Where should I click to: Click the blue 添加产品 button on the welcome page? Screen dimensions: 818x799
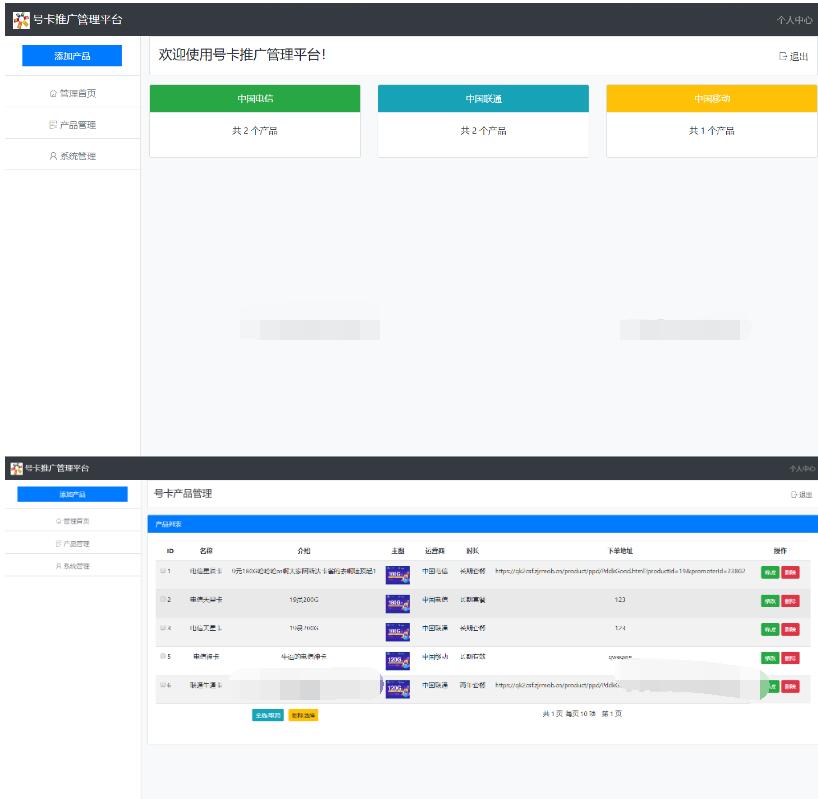[x=72, y=56]
